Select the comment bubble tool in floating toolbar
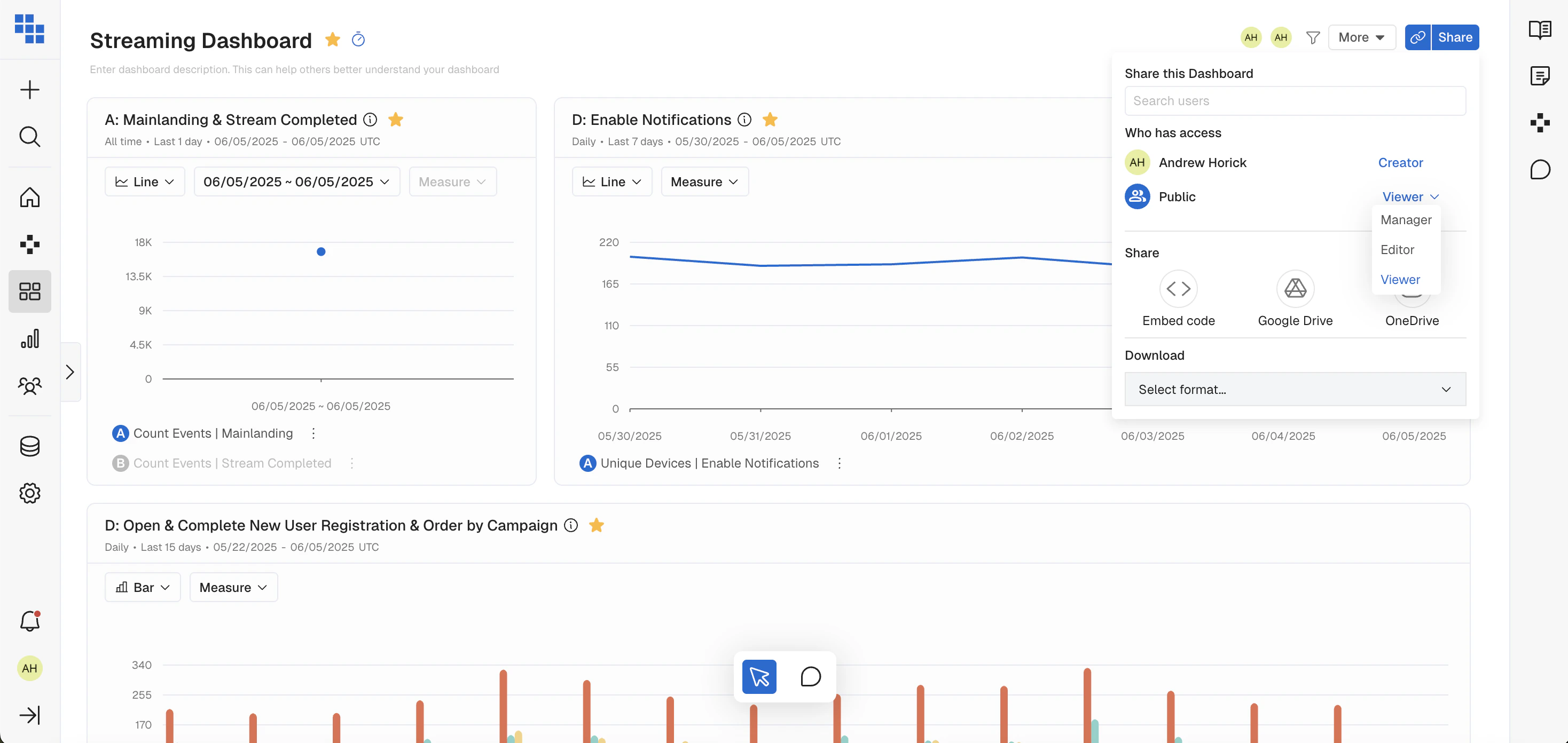This screenshot has height=743, width=1568. tap(810, 677)
